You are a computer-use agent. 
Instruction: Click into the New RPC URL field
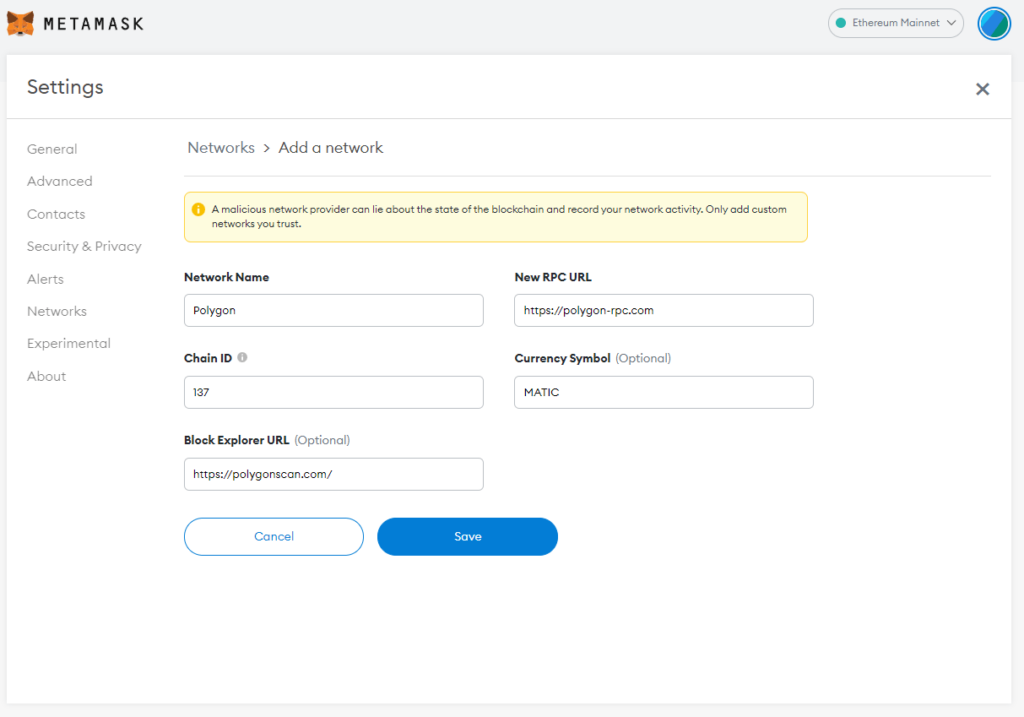[x=664, y=310]
